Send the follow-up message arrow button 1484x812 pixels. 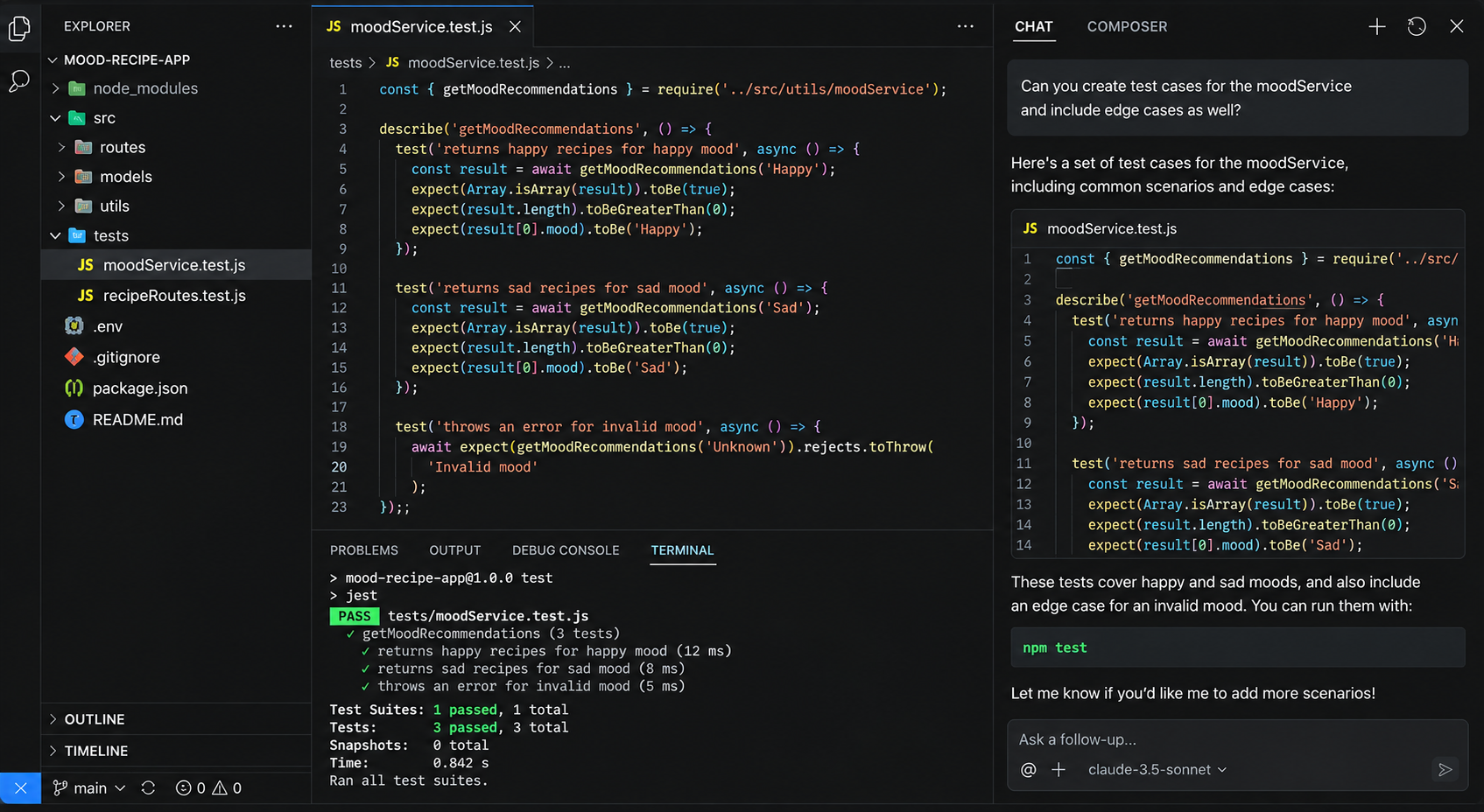pos(1445,770)
